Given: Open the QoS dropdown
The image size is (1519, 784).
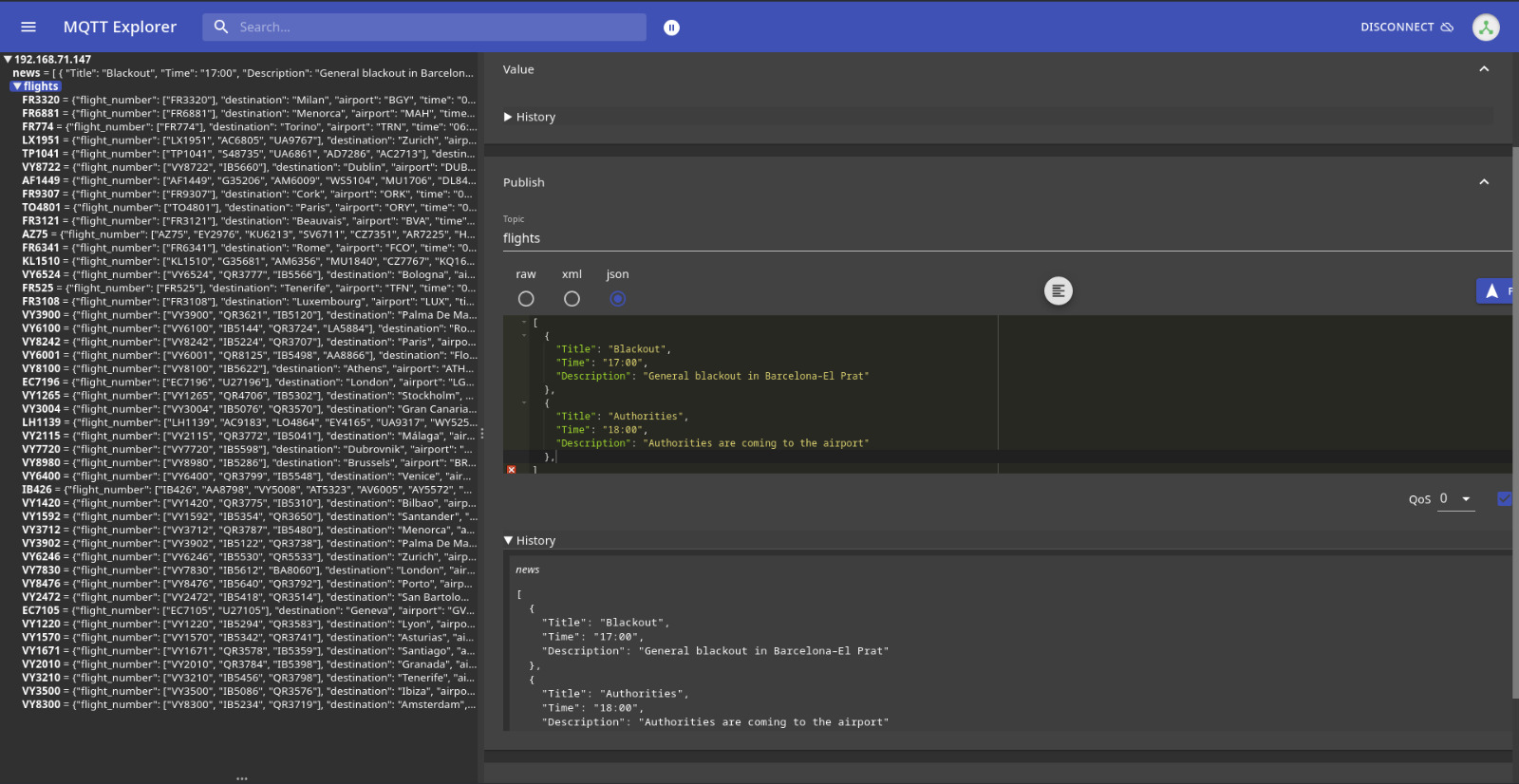Looking at the screenshot, I should pyautogui.click(x=1456, y=498).
